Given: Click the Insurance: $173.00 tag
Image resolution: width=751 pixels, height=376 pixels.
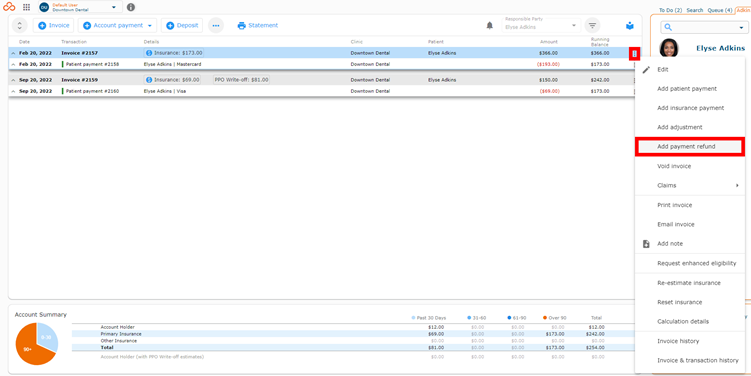Looking at the screenshot, I should [x=174, y=53].
